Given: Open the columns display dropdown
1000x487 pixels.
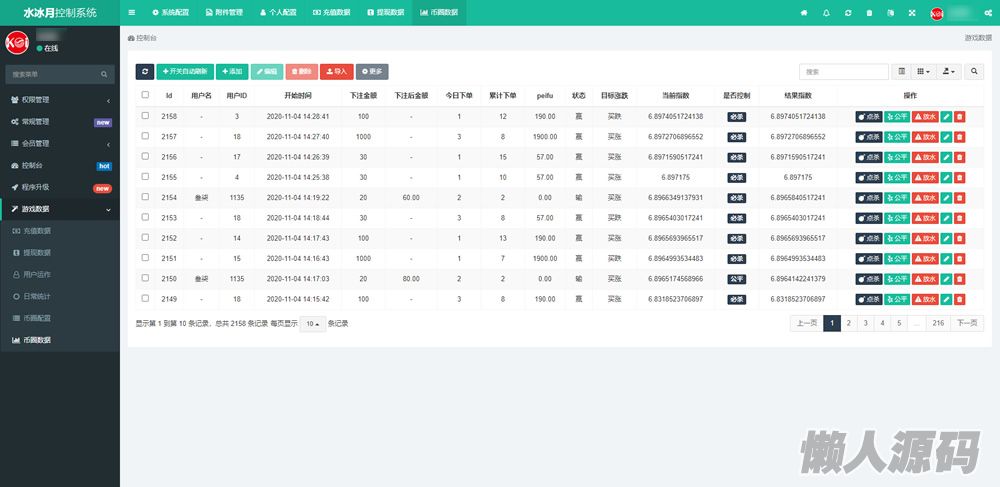Looking at the screenshot, I should click(924, 72).
